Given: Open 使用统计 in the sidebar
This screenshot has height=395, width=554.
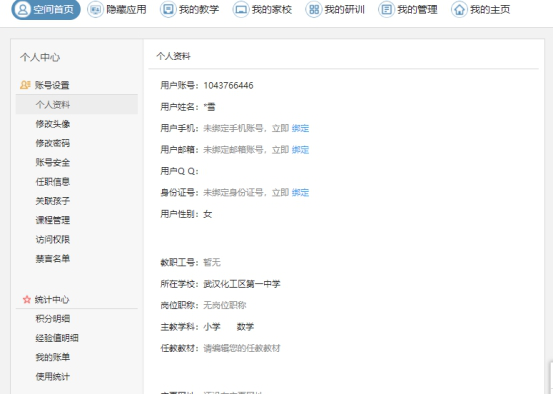Looking at the screenshot, I should pos(53,377).
